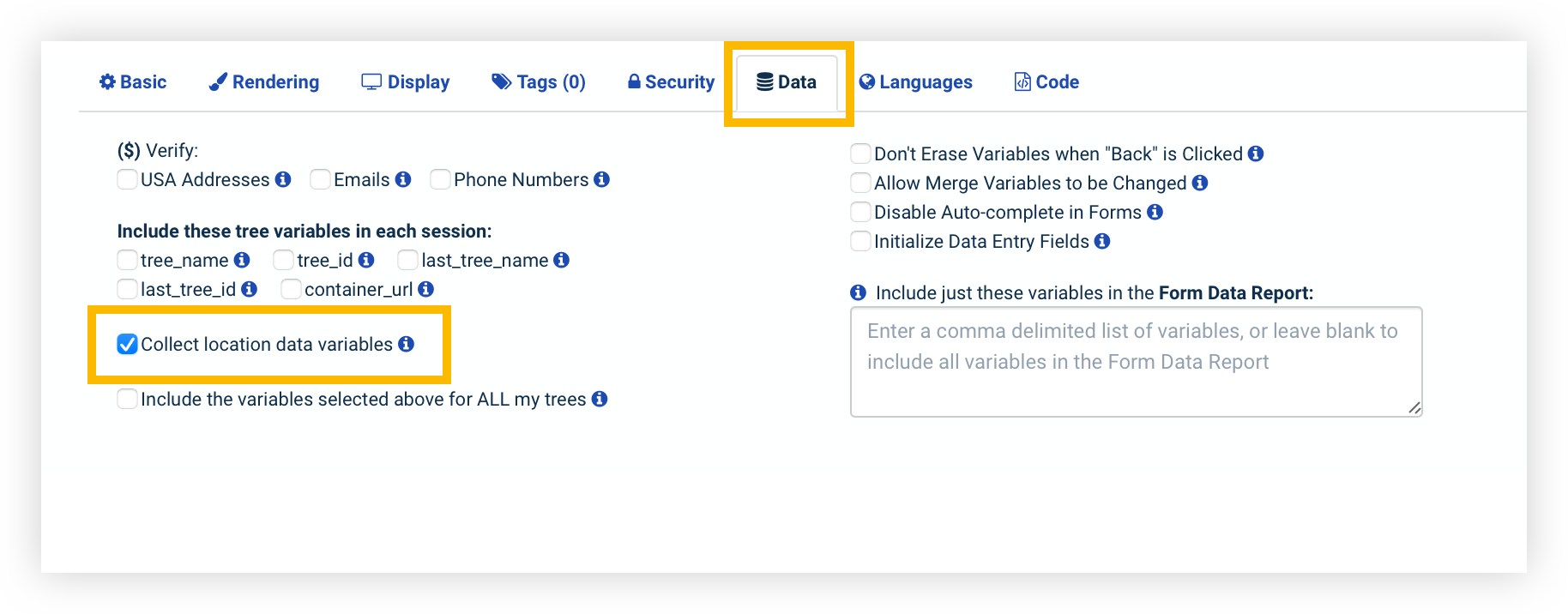Click info icon beside Initialize Data Entry Fields

click(1102, 241)
